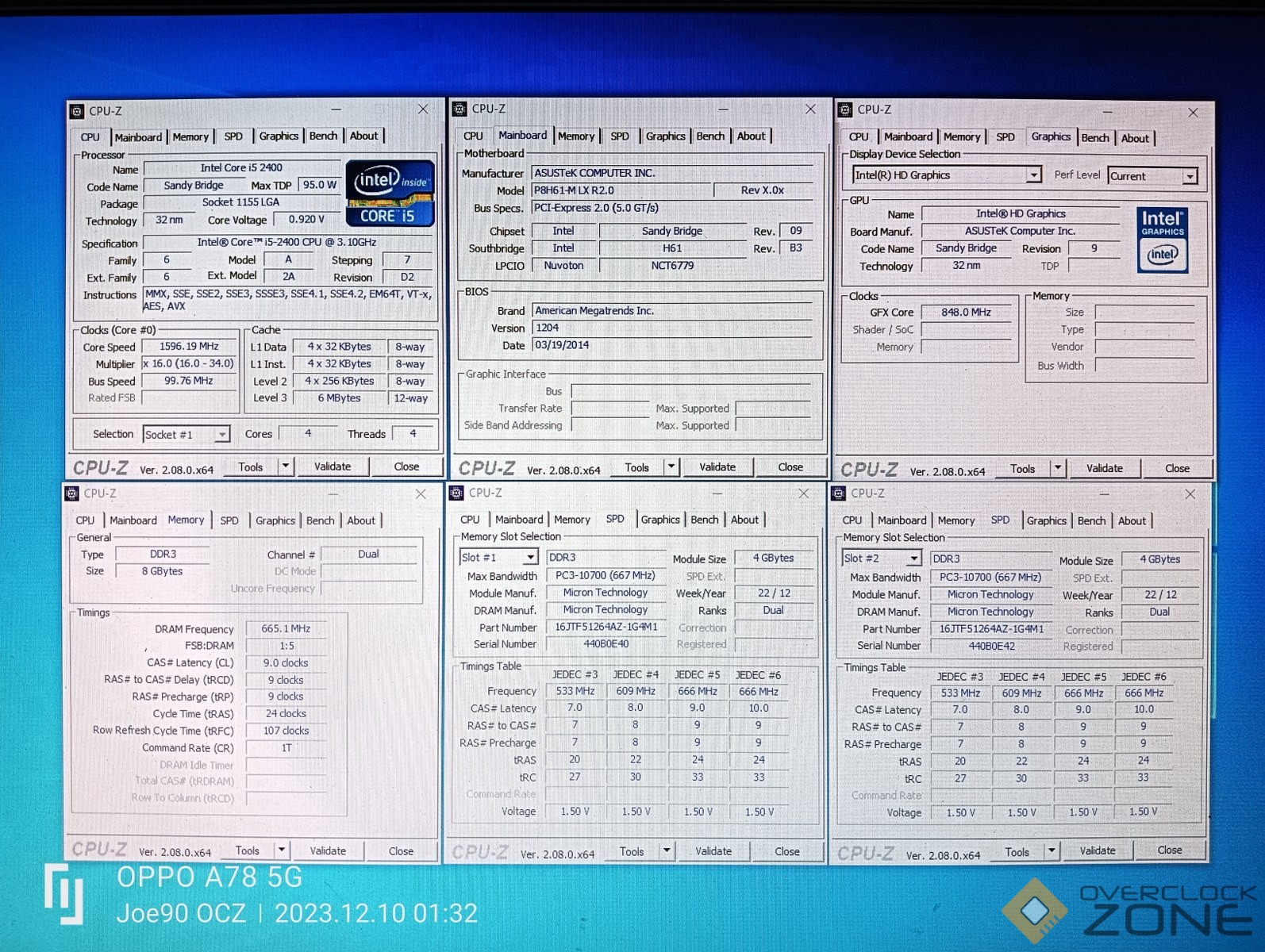The width and height of the screenshot is (1265, 952).
Task: Click the Tools button in the Intel HD Graphics window
Action: 1022,469
